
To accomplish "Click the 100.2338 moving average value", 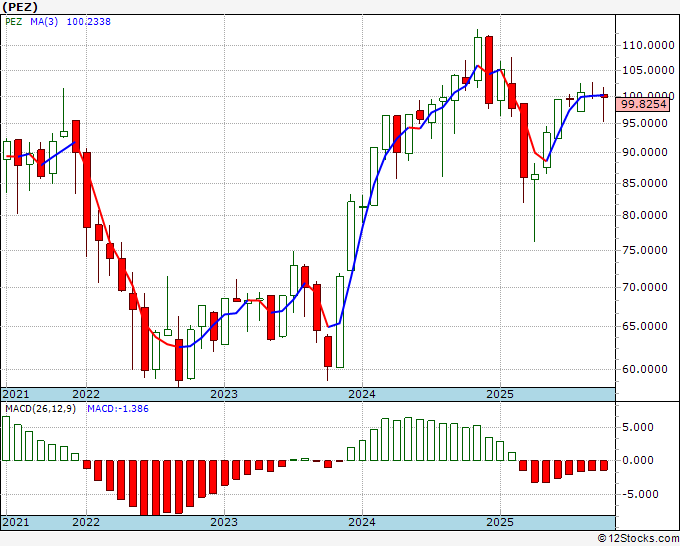I will pos(88,22).
